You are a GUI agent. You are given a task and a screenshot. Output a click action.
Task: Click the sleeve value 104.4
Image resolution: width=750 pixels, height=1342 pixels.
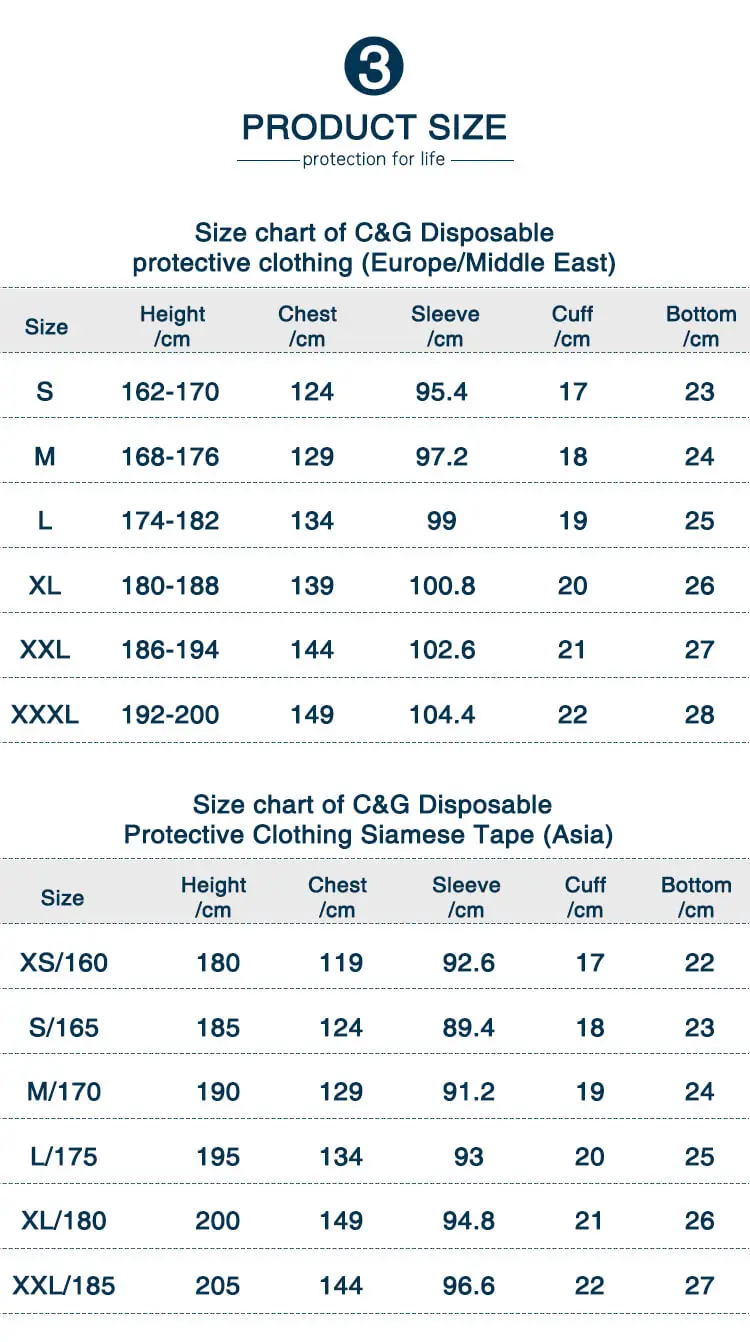tap(442, 715)
